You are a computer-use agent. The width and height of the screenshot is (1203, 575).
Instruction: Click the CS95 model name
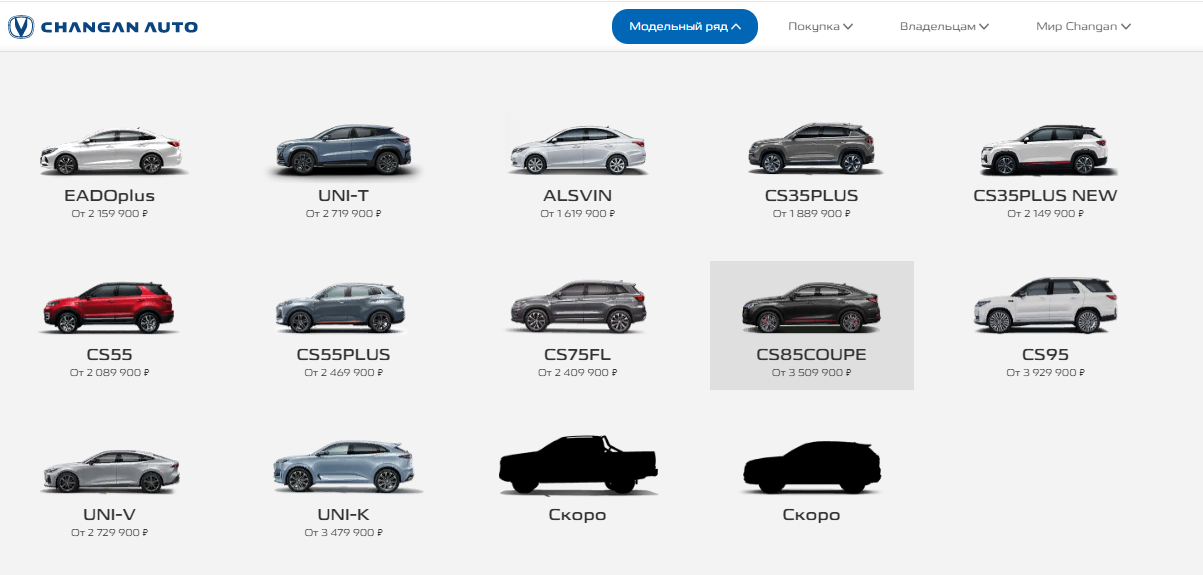[1045, 355]
